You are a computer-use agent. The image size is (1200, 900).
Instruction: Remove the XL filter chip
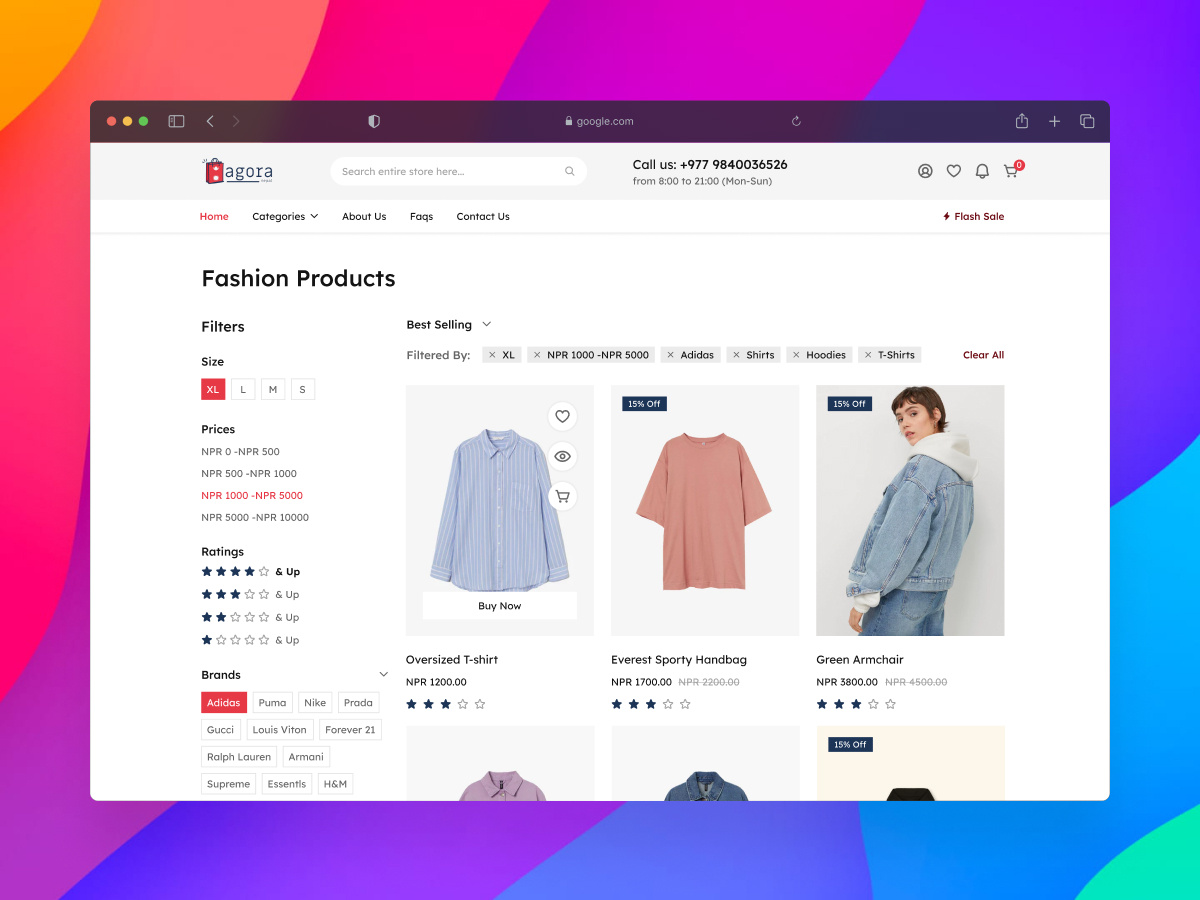(x=492, y=355)
